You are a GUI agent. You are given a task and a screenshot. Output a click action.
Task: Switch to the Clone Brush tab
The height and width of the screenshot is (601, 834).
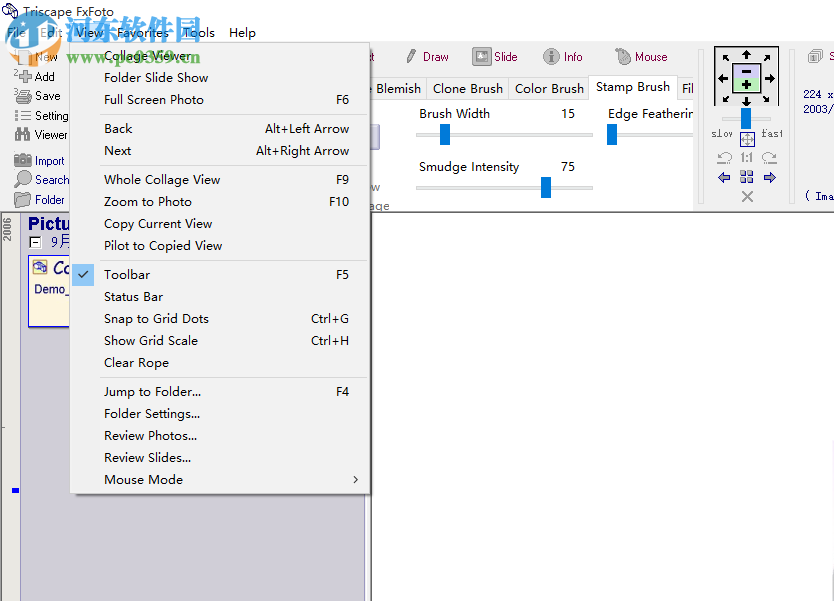point(468,88)
